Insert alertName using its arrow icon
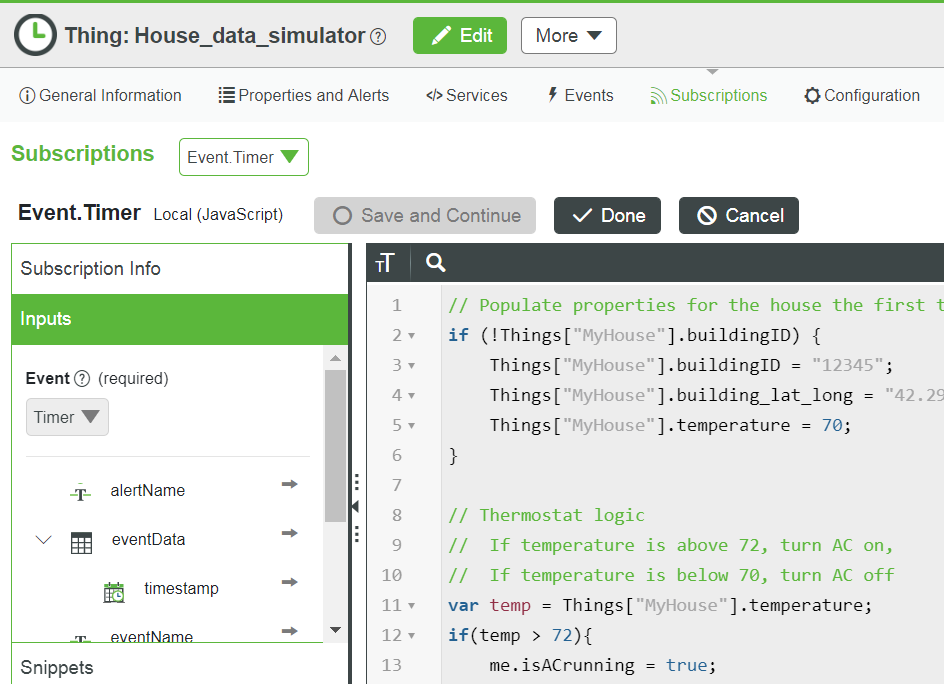The width and height of the screenshot is (944, 684). click(x=290, y=485)
